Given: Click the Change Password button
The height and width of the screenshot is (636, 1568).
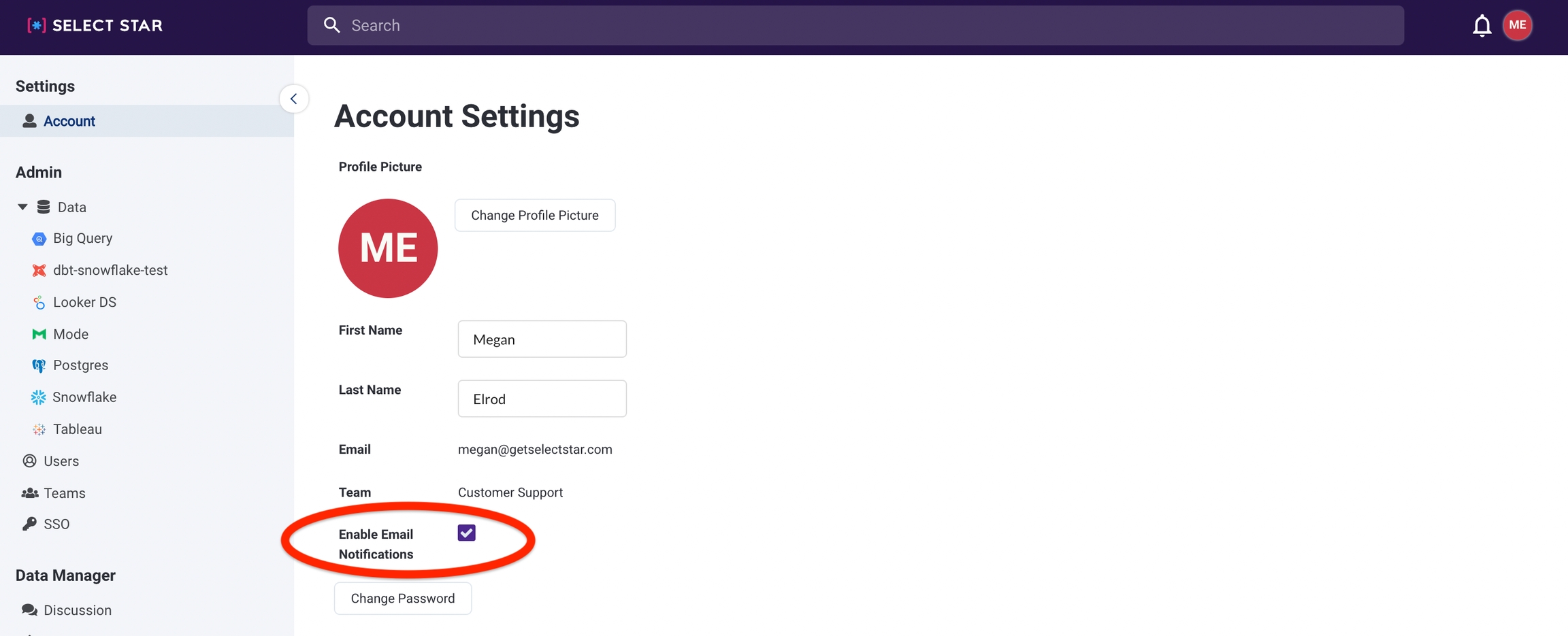Looking at the screenshot, I should pyautogui.click(x=402, y=599).
